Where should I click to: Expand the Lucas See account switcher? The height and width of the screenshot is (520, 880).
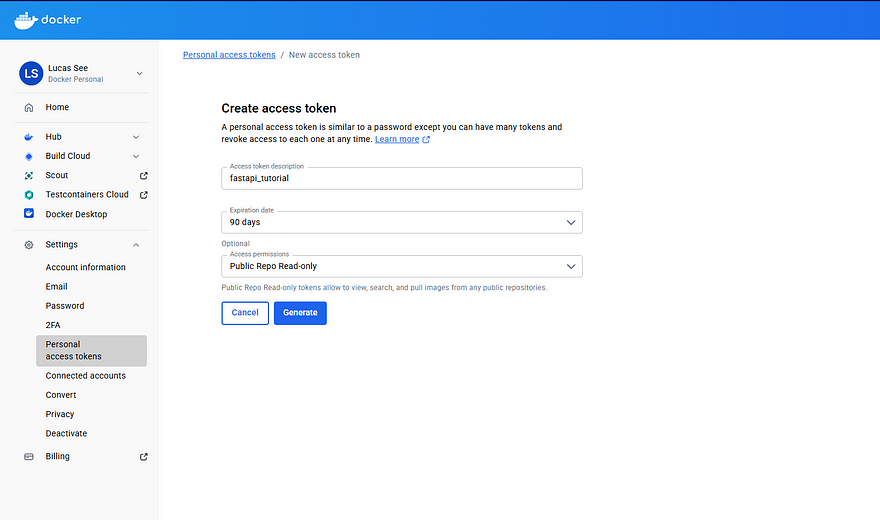tap(139, 73)
